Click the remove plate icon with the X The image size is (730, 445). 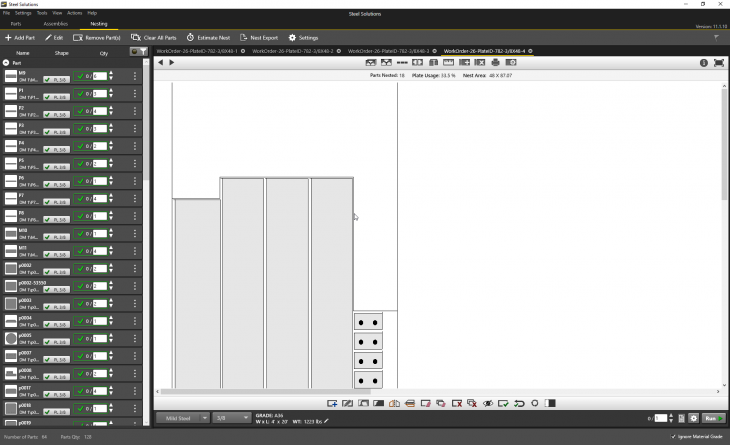pyautogui.click(x=480, y=62)
